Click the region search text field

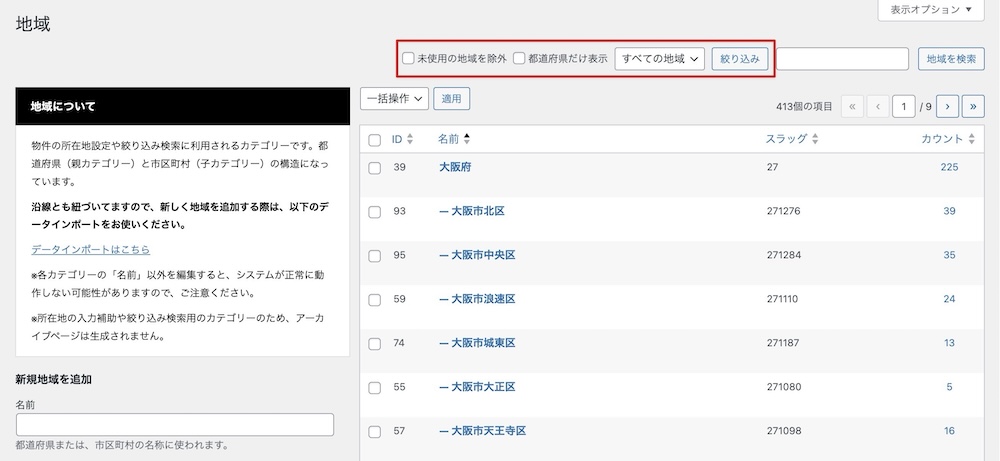click(842, 59)
